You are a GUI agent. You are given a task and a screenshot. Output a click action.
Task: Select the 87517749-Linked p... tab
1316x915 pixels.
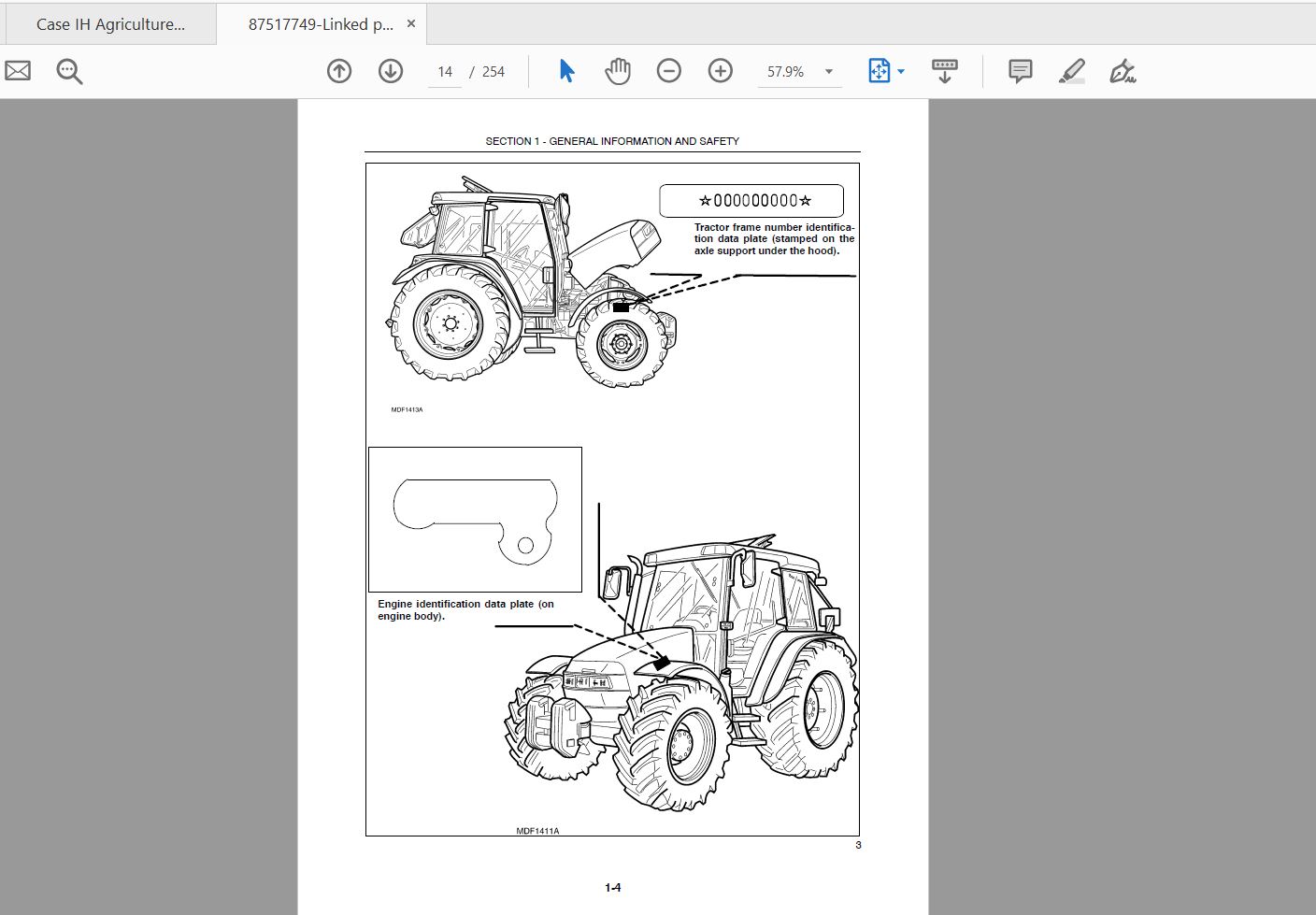[320, 24]
